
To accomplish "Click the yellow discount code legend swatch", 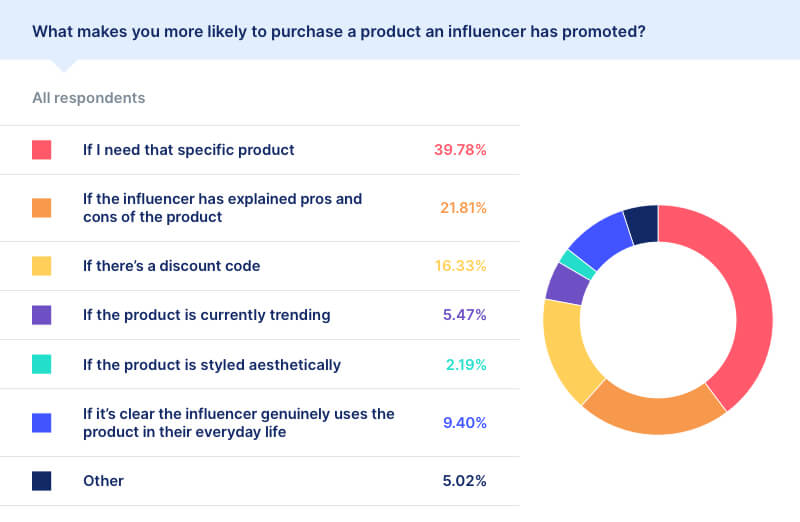I will tap(41, 266).
